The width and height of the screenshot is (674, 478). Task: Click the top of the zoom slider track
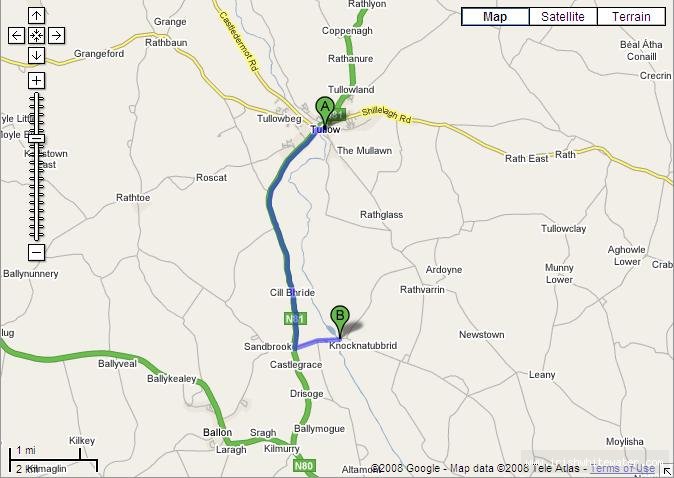[x=37, y=95]
